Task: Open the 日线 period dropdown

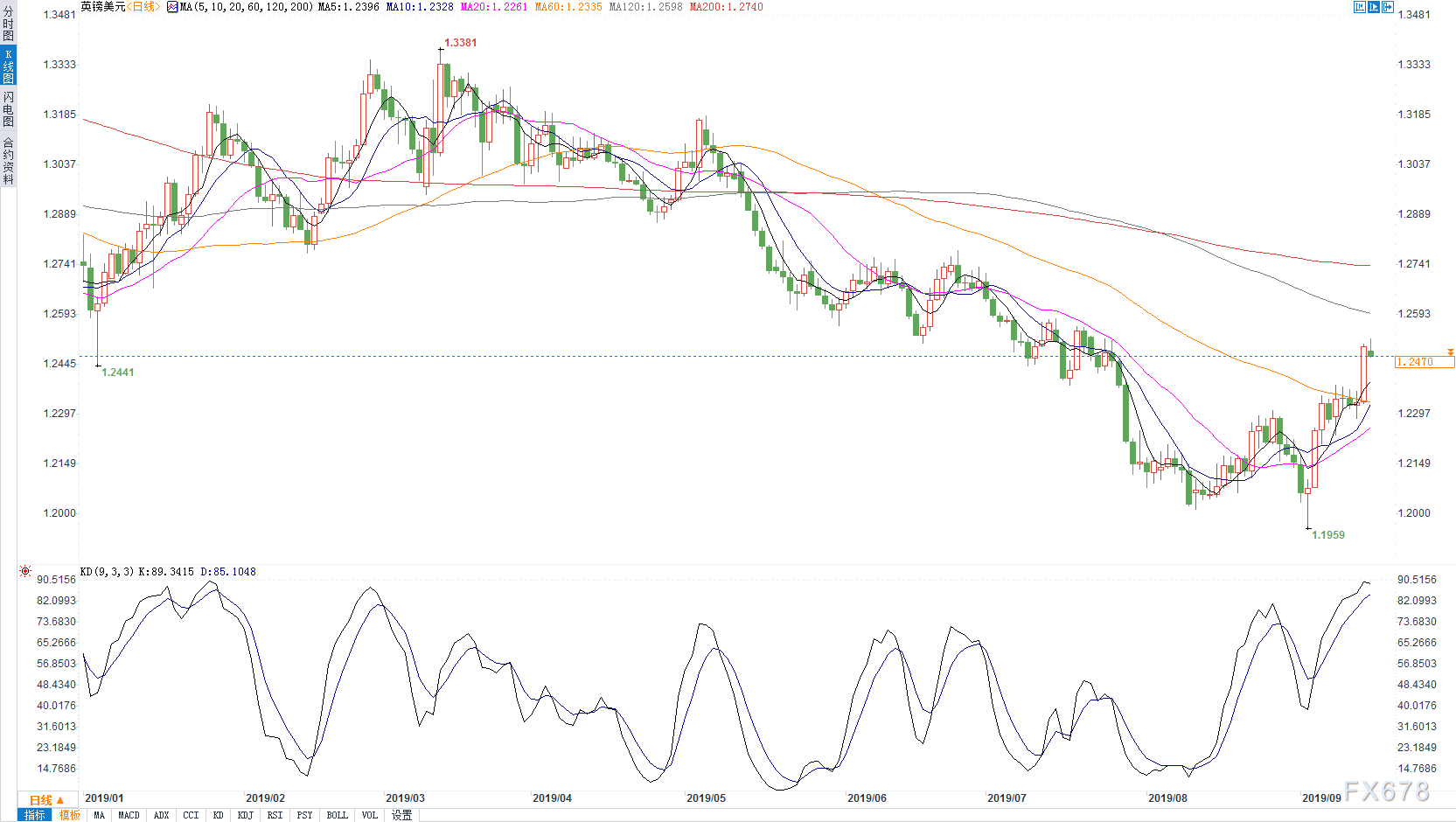Action: (x=46, y=800)
